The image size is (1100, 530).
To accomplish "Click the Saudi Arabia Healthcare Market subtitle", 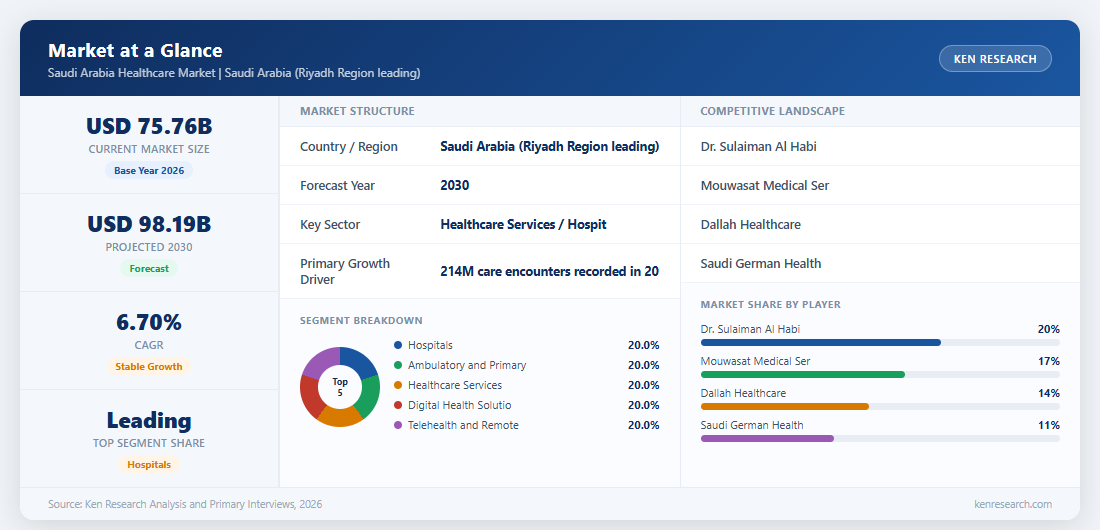I will [x=234, y=73].
